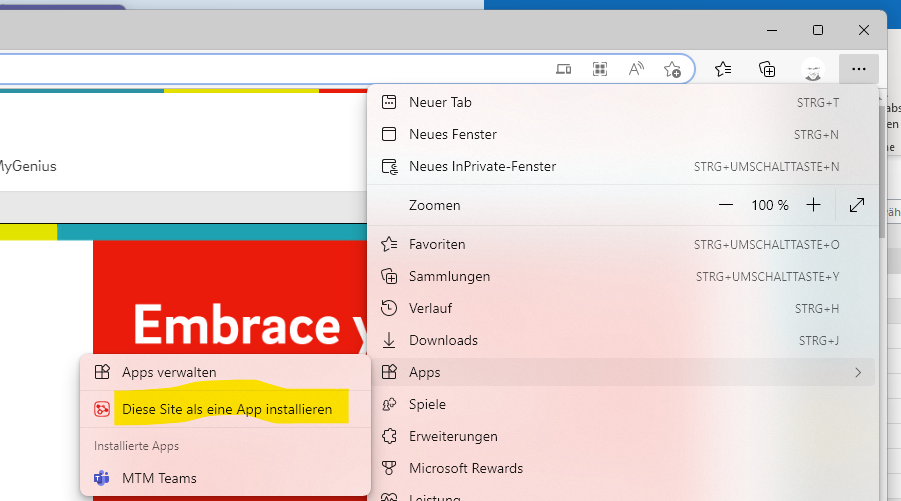
Task: Open the Favorites list toolbar icon
Action: [x=723, y=69]
